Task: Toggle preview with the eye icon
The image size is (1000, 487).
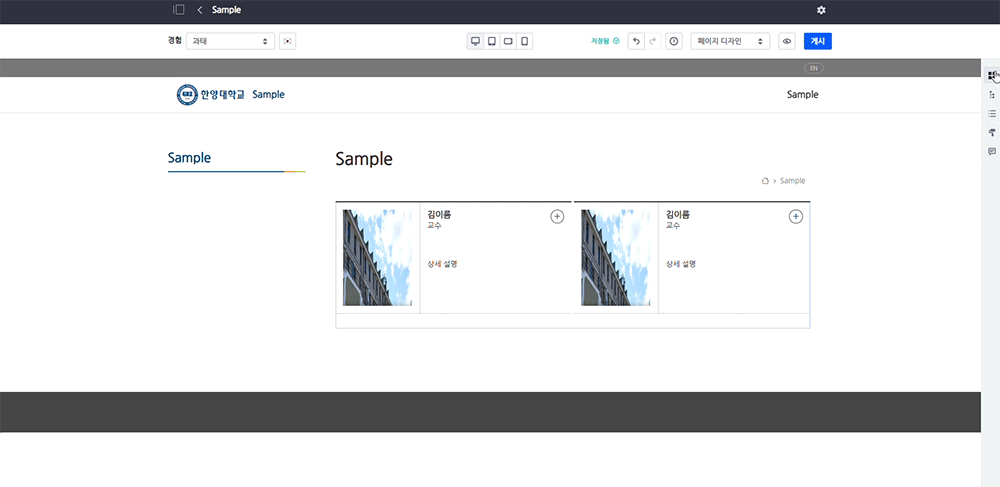Action: [787, 41]
